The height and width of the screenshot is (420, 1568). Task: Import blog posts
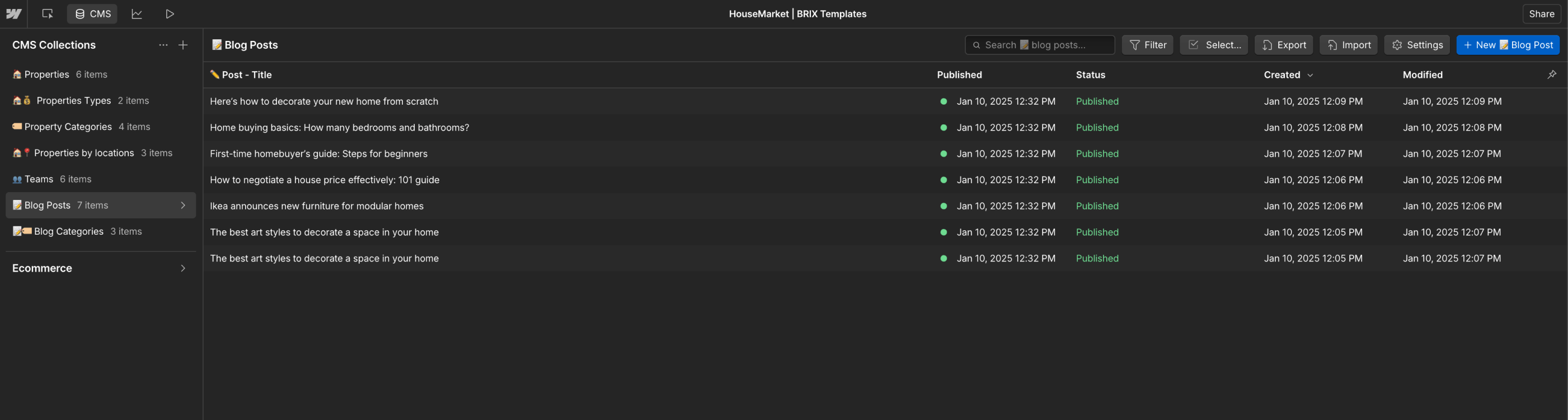click(1348, 45)
